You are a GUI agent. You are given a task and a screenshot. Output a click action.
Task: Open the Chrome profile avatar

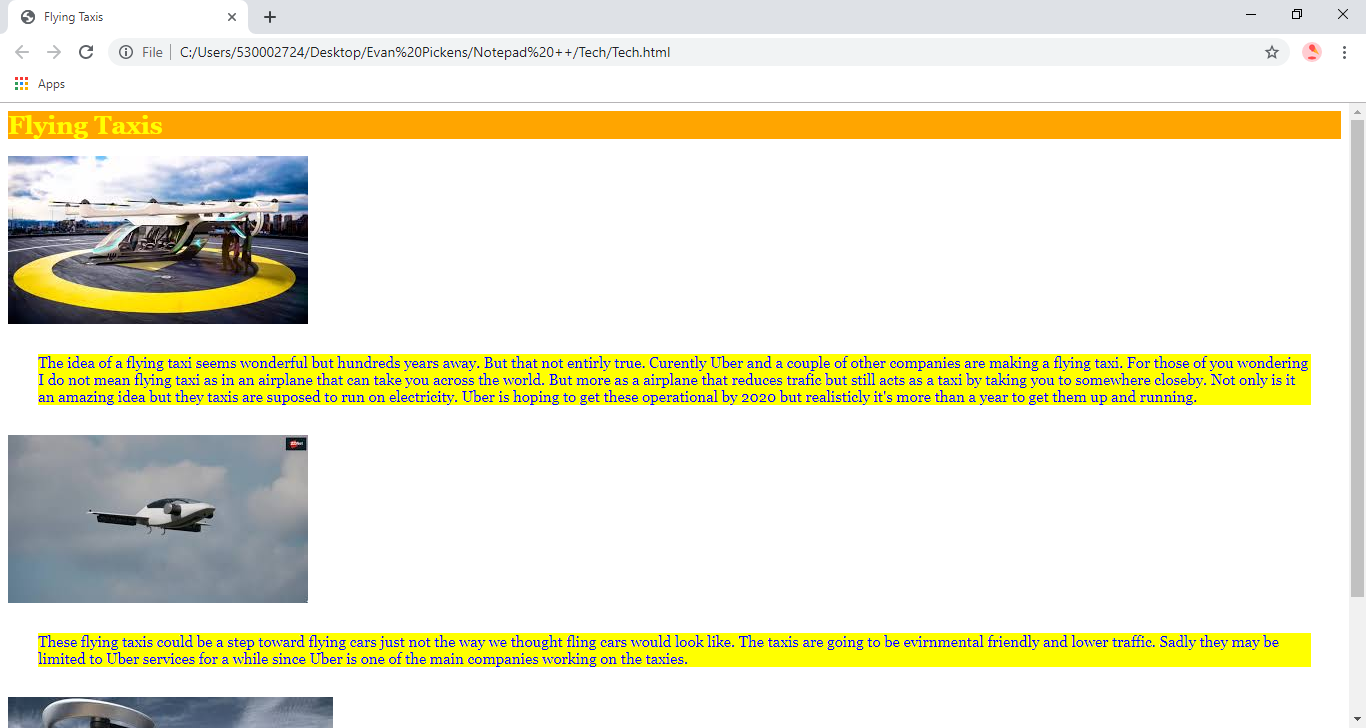click(x=1312, y=52)
